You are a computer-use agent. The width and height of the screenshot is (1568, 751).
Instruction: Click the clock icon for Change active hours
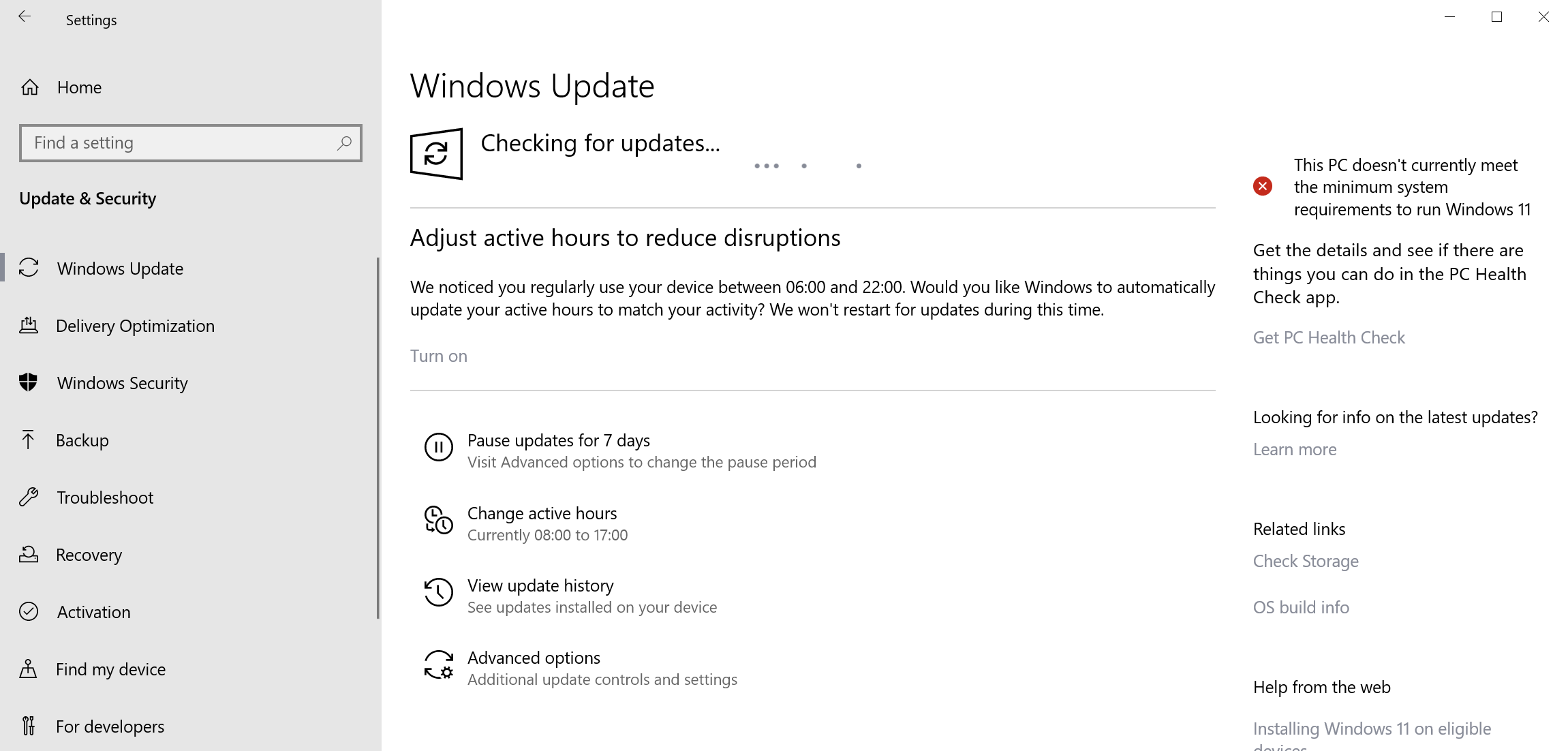[x=438, y=521]
